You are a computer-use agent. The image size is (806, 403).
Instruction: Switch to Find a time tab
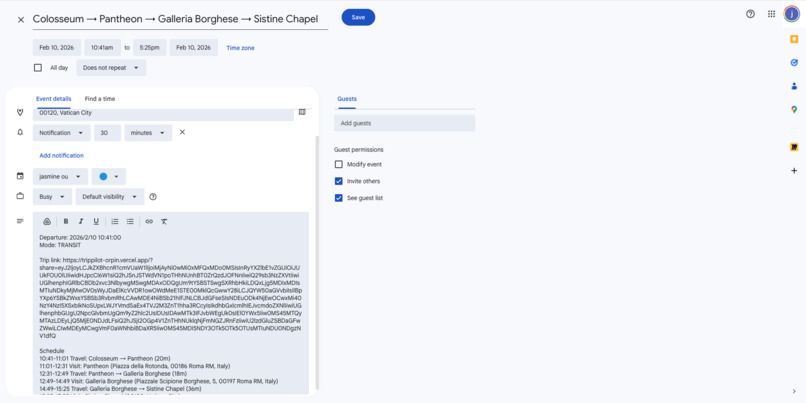100,99
